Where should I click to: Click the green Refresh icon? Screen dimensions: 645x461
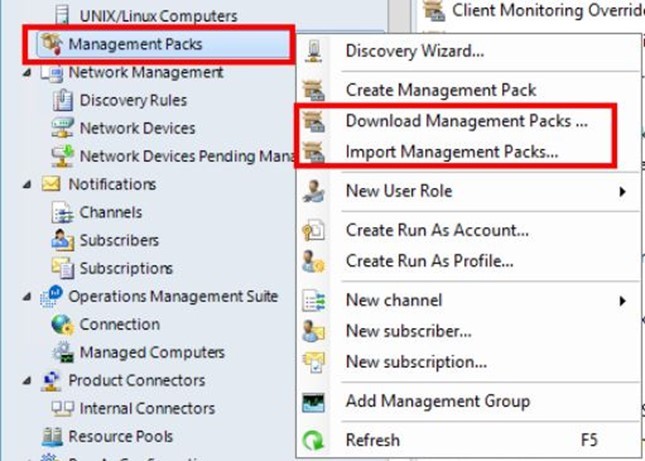[313, 440]
